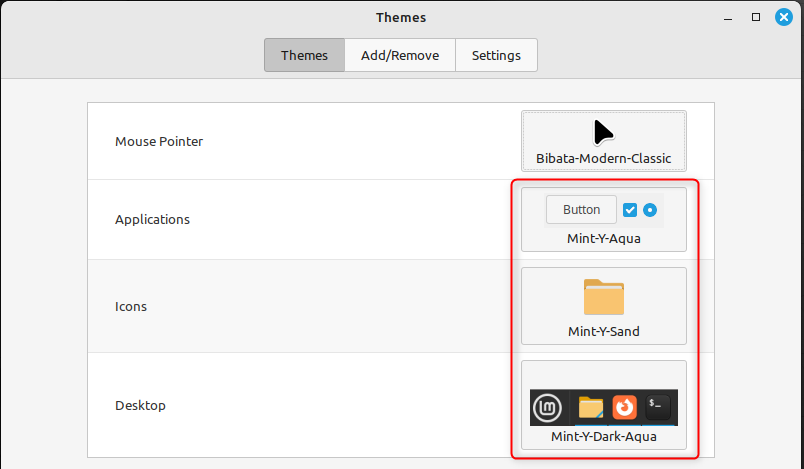Open the Bibata-Modern-Classic mouse pointer chooser
Viewport: 804px width, 469px height.
(x=604, y=141)
